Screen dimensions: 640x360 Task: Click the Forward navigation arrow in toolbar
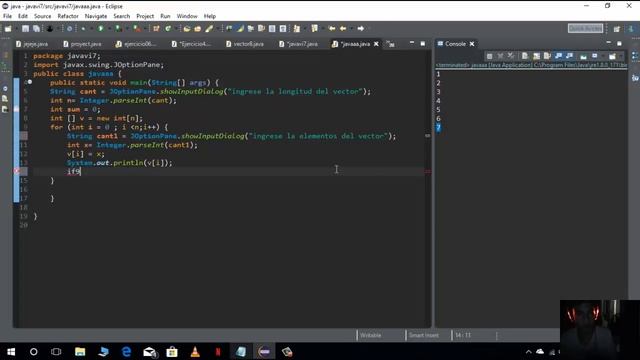click(361, 29)
